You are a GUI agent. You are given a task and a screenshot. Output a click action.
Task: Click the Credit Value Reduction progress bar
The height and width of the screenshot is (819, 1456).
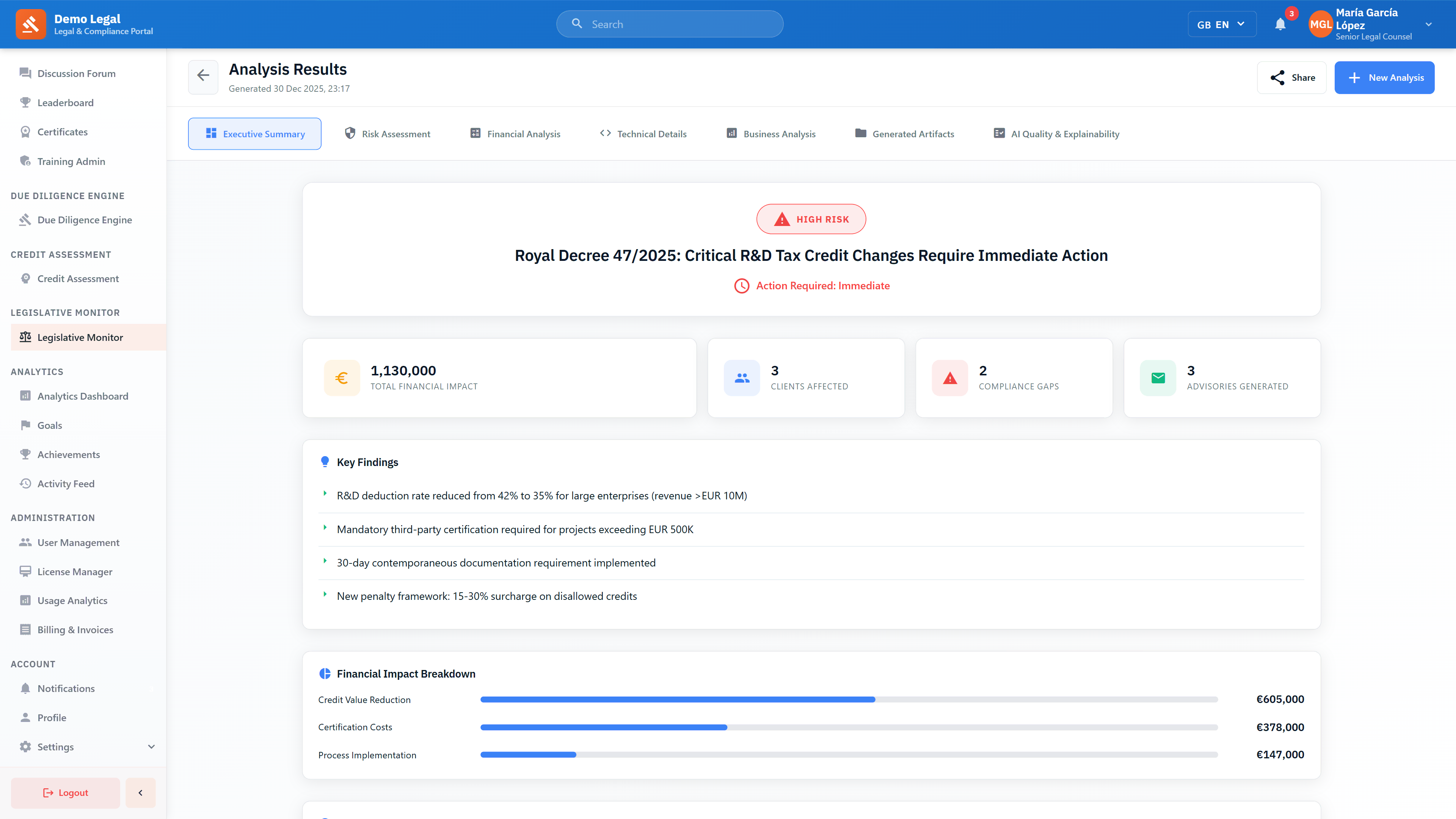point(848,700)
